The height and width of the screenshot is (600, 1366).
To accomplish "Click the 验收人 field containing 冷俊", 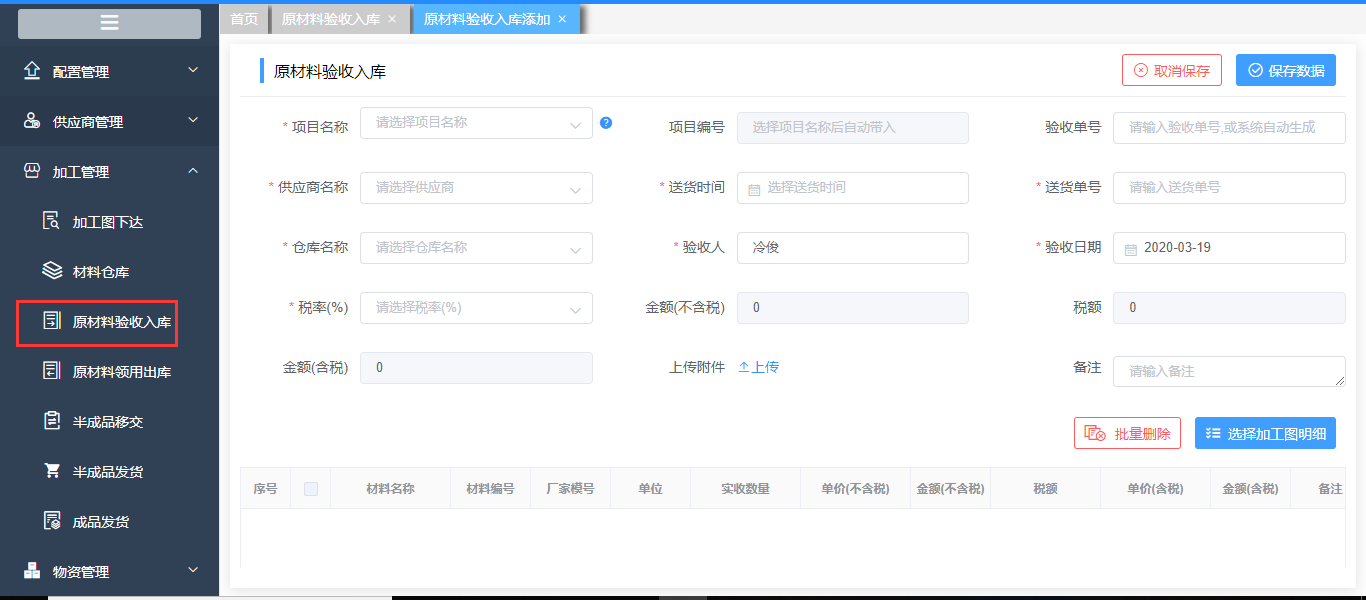I will click(853, 248).
